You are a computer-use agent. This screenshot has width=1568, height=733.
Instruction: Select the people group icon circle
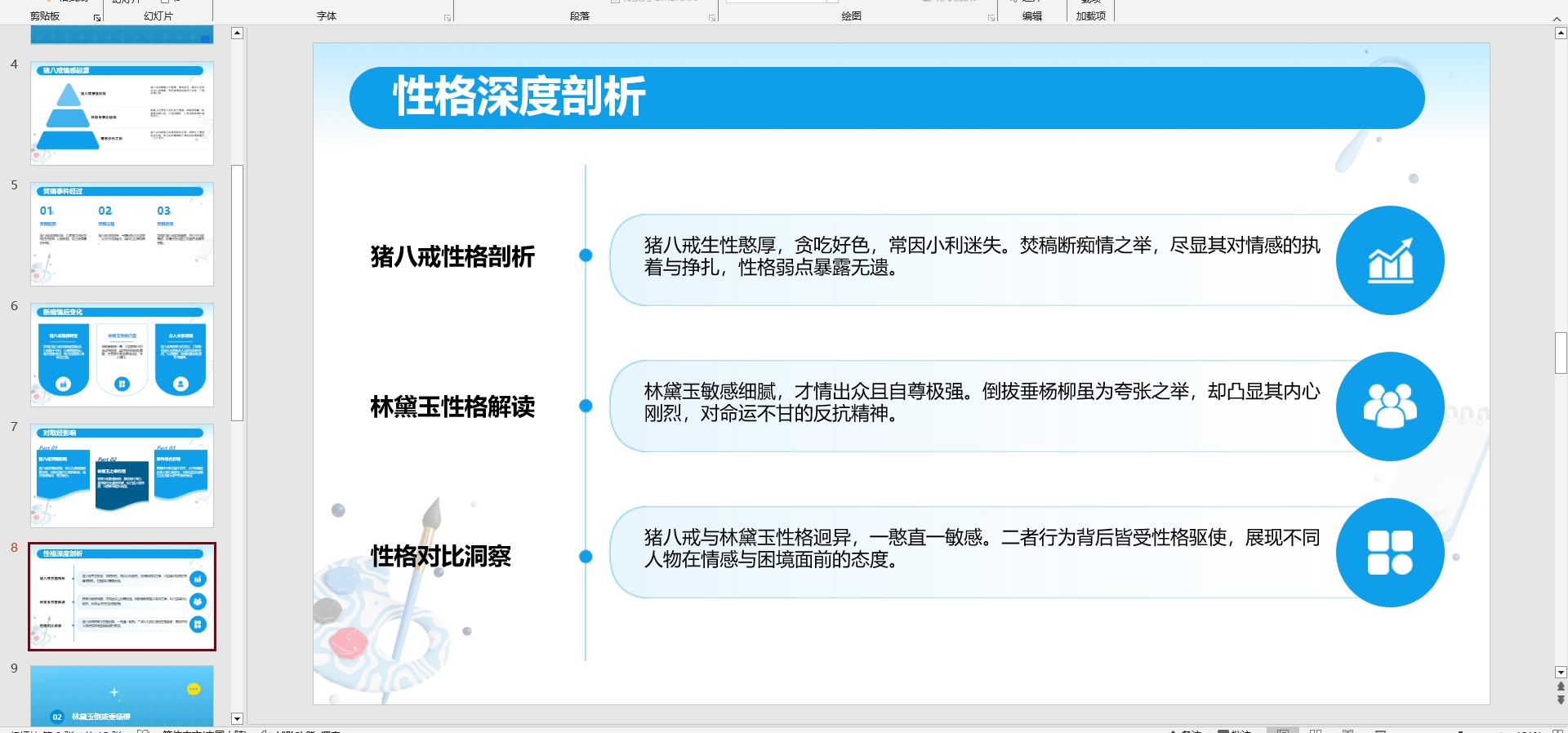tap(1389, 406)
